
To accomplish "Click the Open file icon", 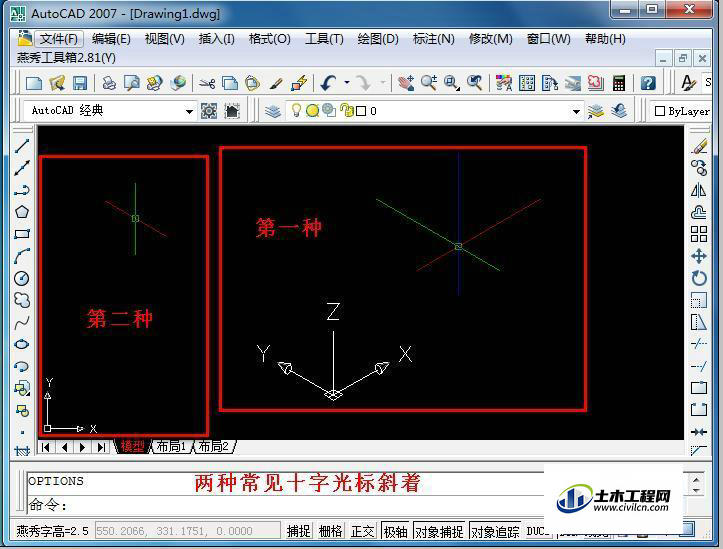I will tap(57, 83).
